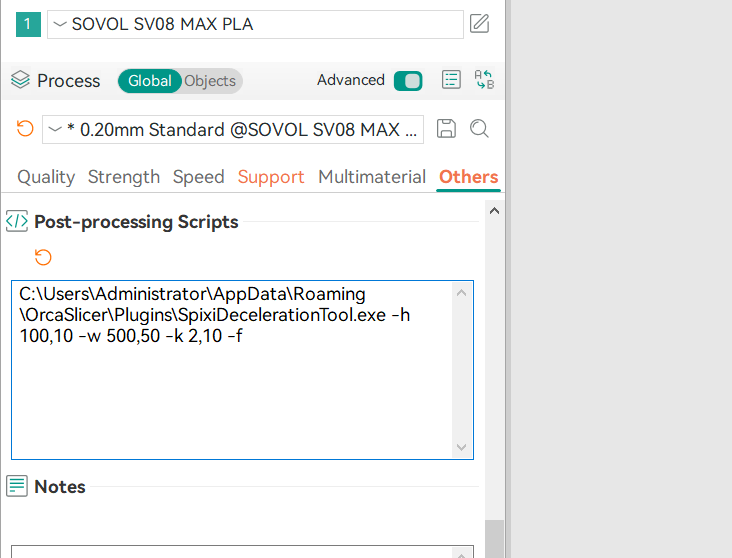The image size is (732, 558).
Task: Reset process preset with orange undo arrow
Action: 25,128
